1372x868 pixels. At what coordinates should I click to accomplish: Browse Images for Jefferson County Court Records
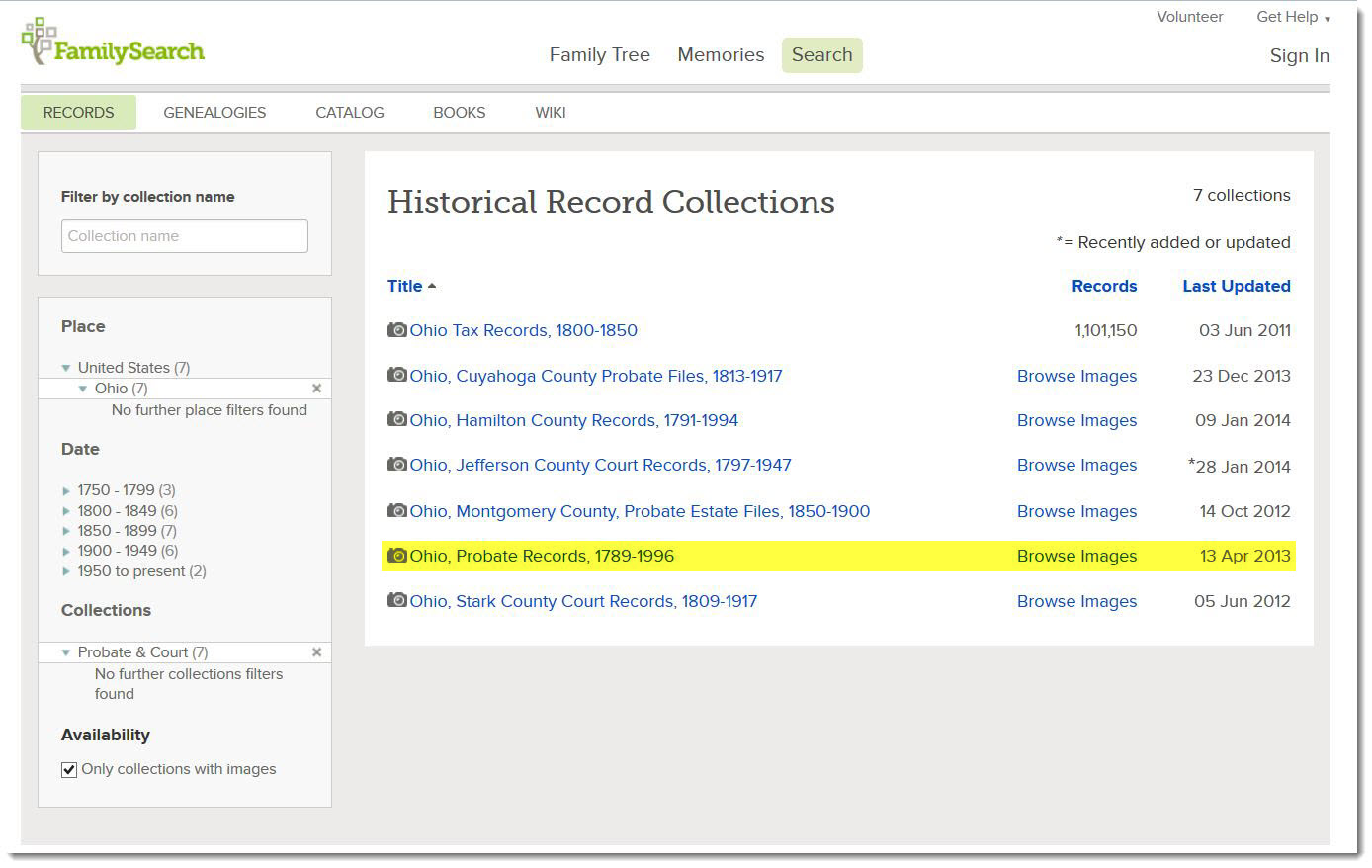pyautogui.click(x=1076, y=465)
